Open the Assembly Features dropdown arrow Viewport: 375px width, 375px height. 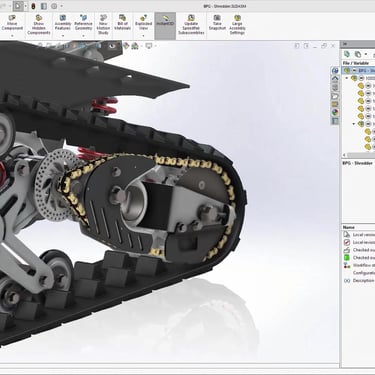63,36
